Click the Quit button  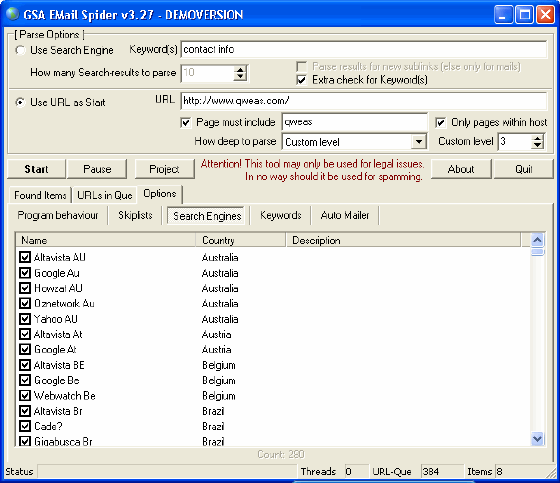point(523,169)
